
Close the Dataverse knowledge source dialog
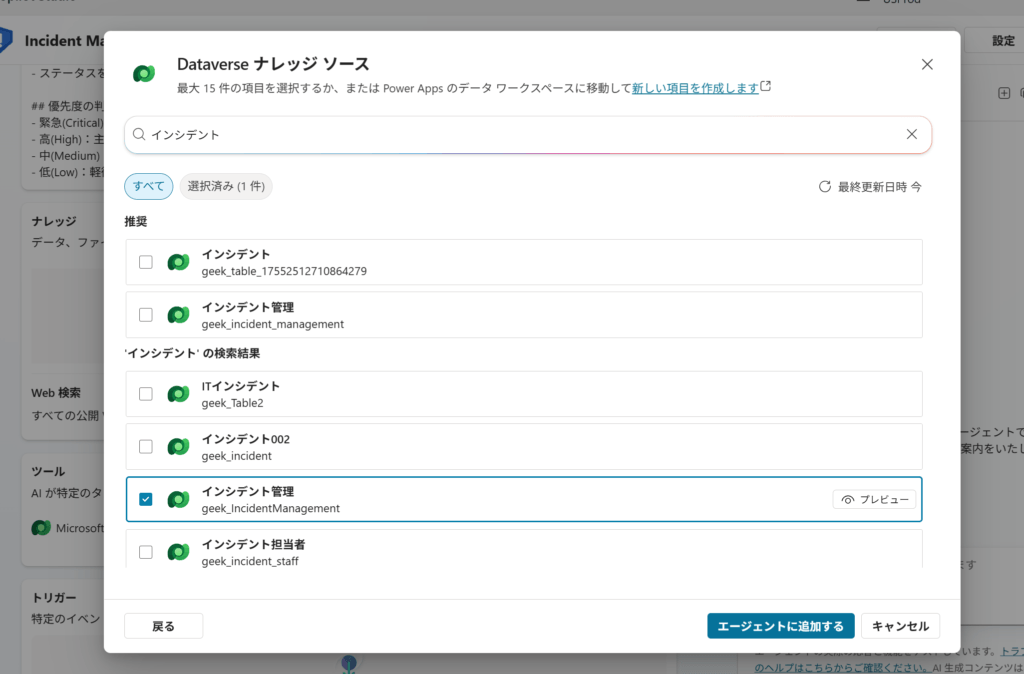tap(927, 65)
